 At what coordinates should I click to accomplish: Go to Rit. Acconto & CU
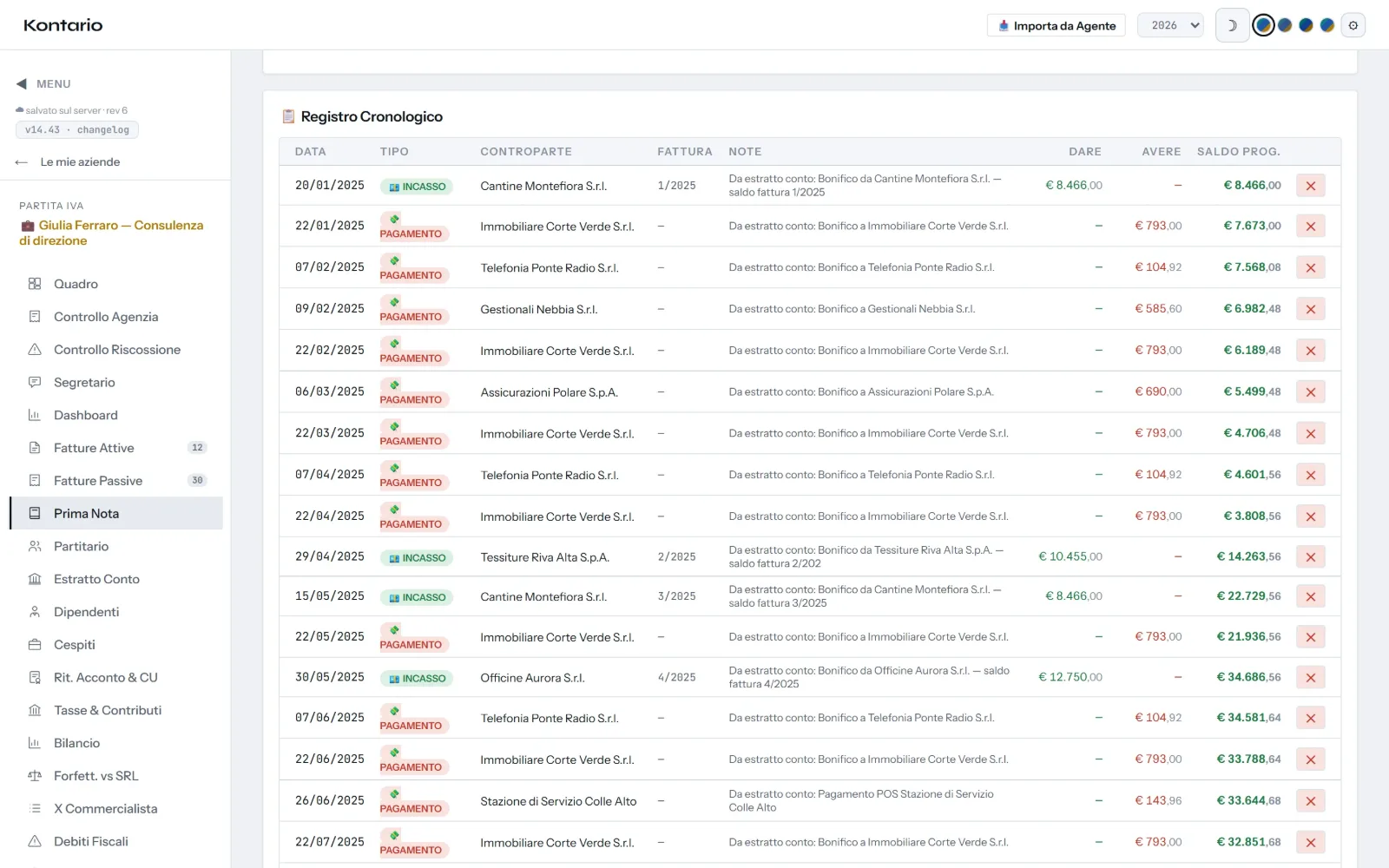(116, 677)
